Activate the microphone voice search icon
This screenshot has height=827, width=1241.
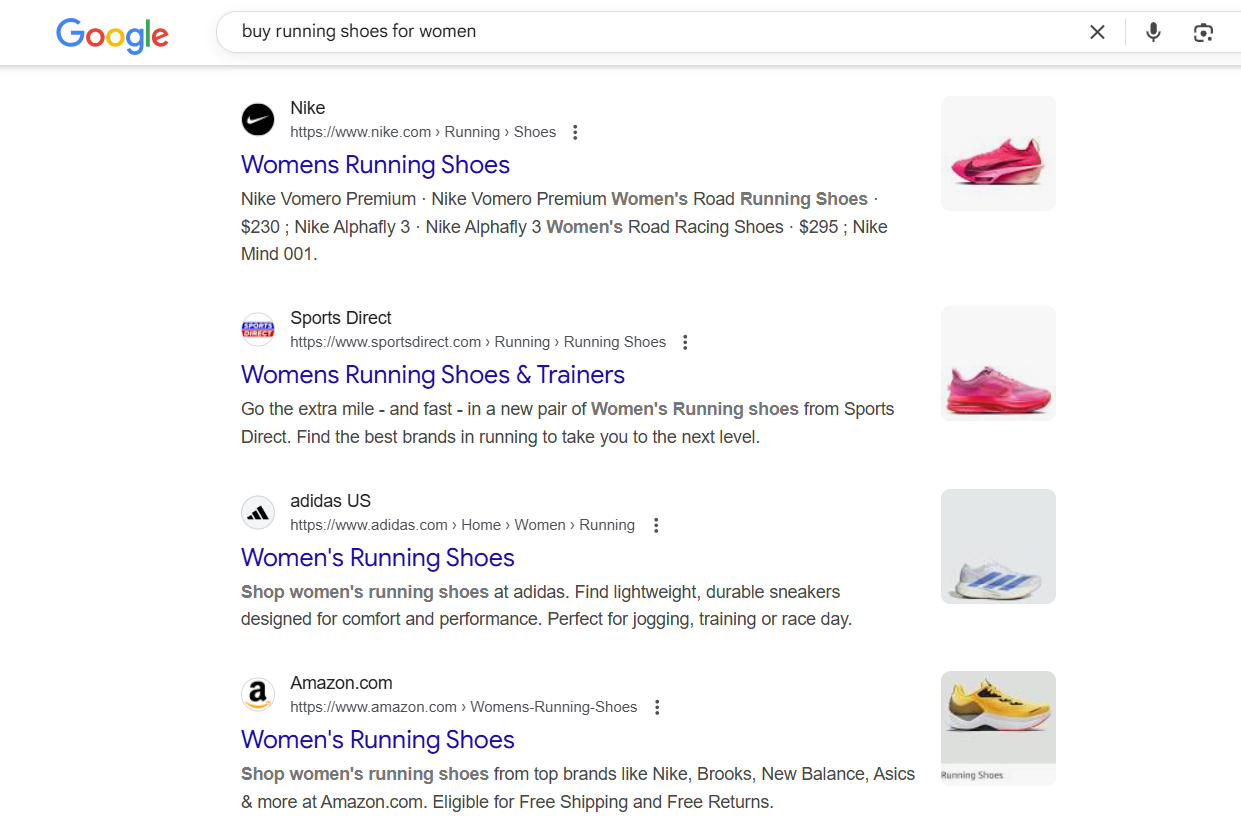point(1153,32)
